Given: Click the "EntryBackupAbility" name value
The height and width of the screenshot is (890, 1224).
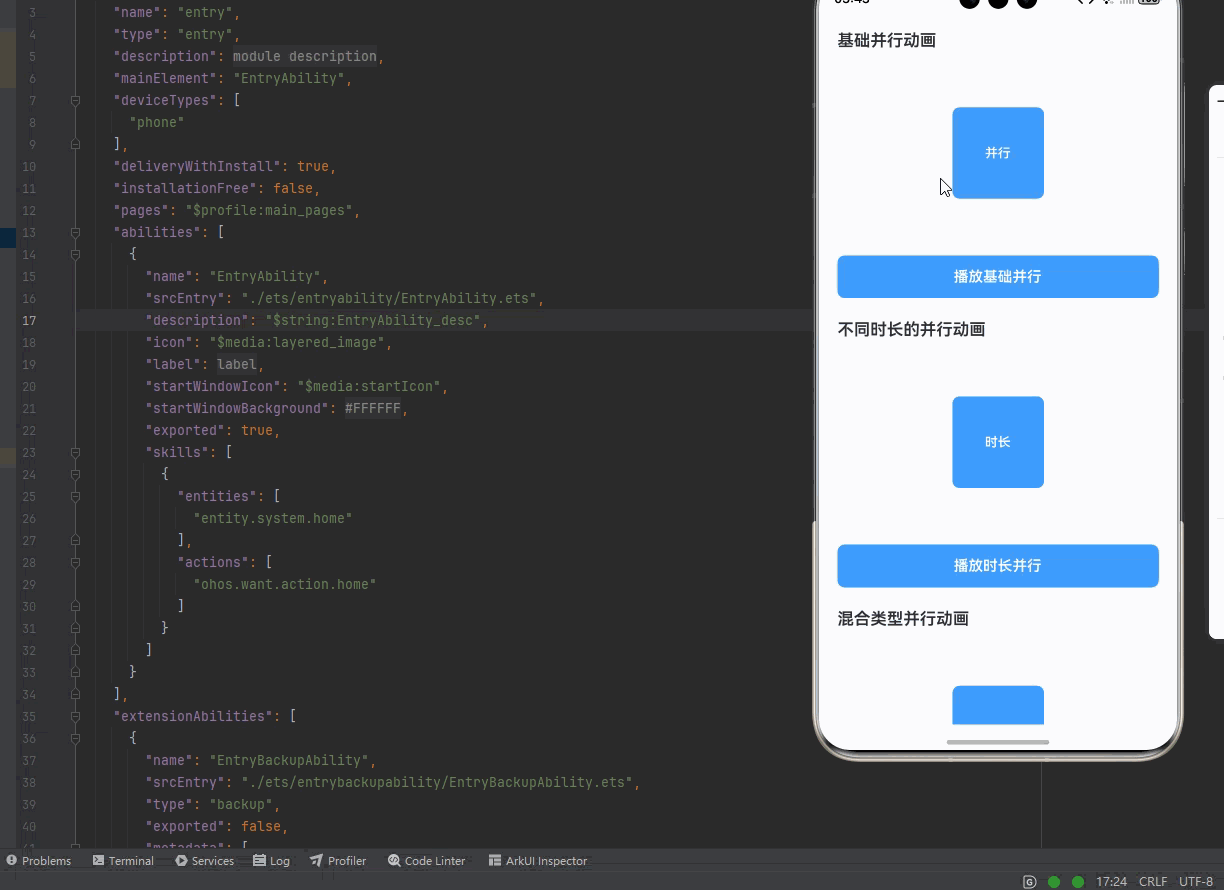Looking at the screenshot, I should coord(289,760).
